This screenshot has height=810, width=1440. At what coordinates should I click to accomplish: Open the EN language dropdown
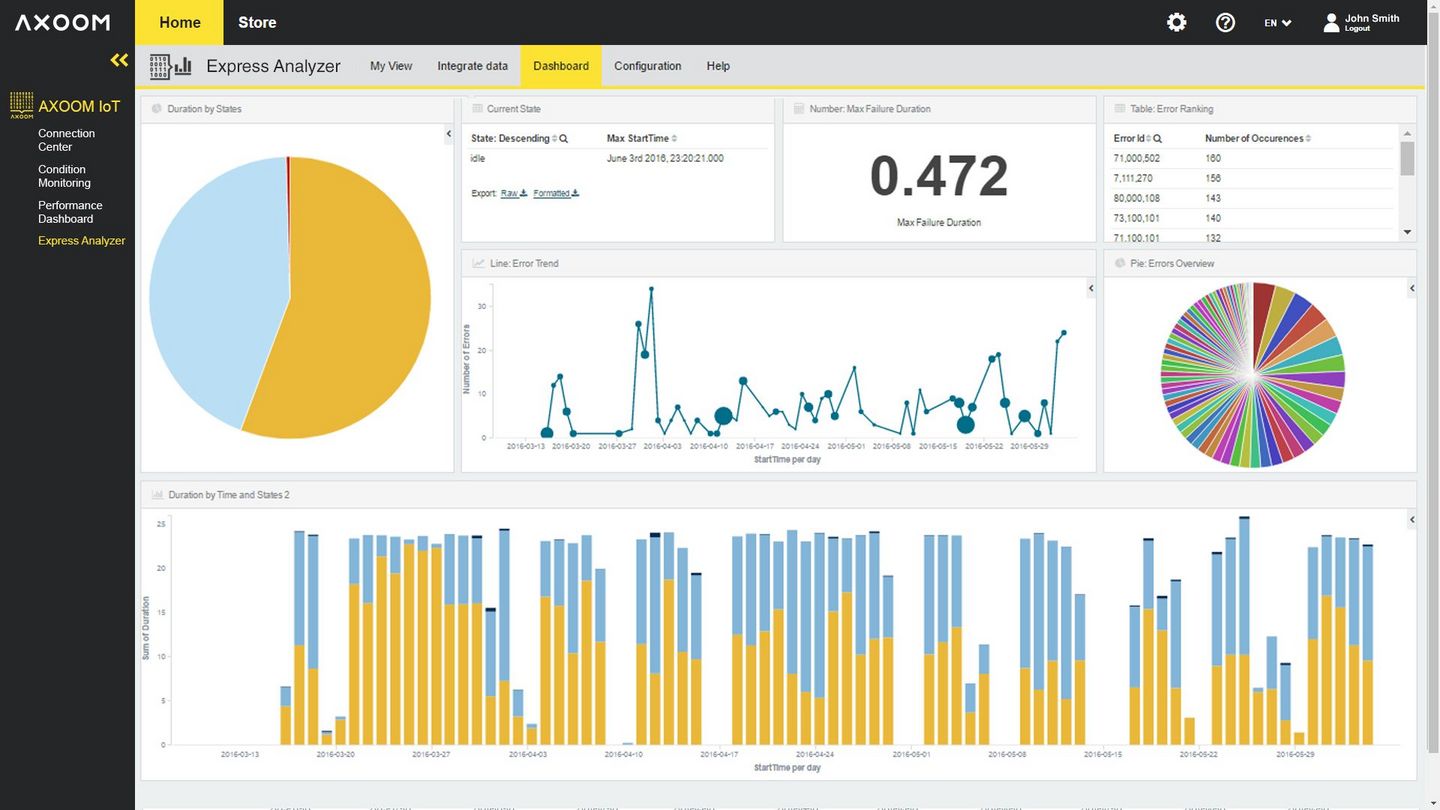coord(1277,22)
